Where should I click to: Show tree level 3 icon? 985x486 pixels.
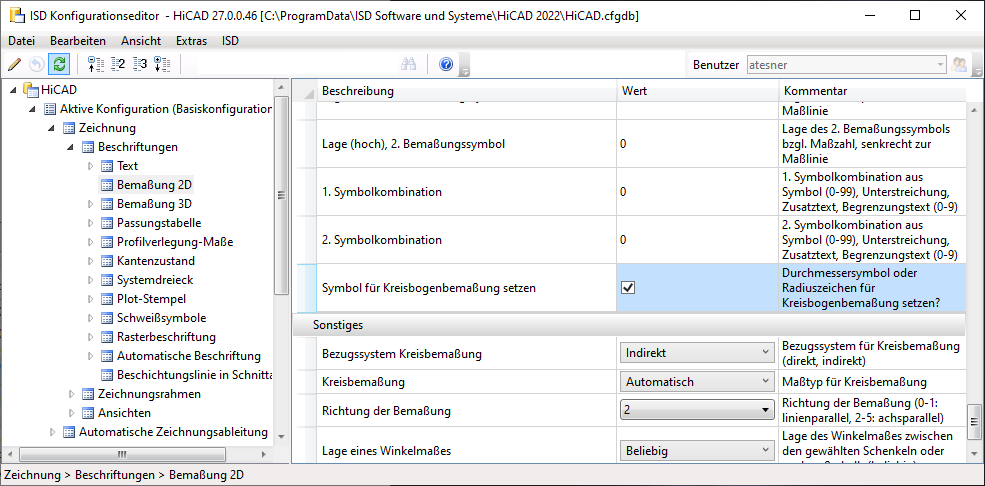tap(139, 64)
